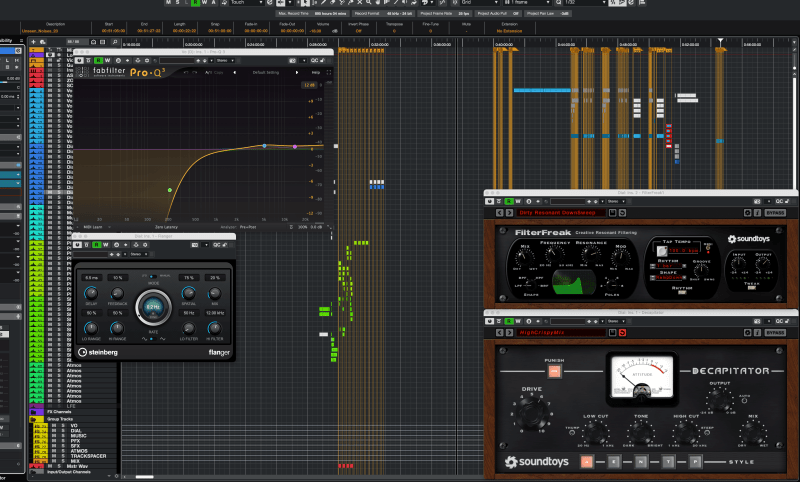This screenshot has height=482, width=800.
Task: Click the Decapitator Drive knob
Action: pos(531,413)
